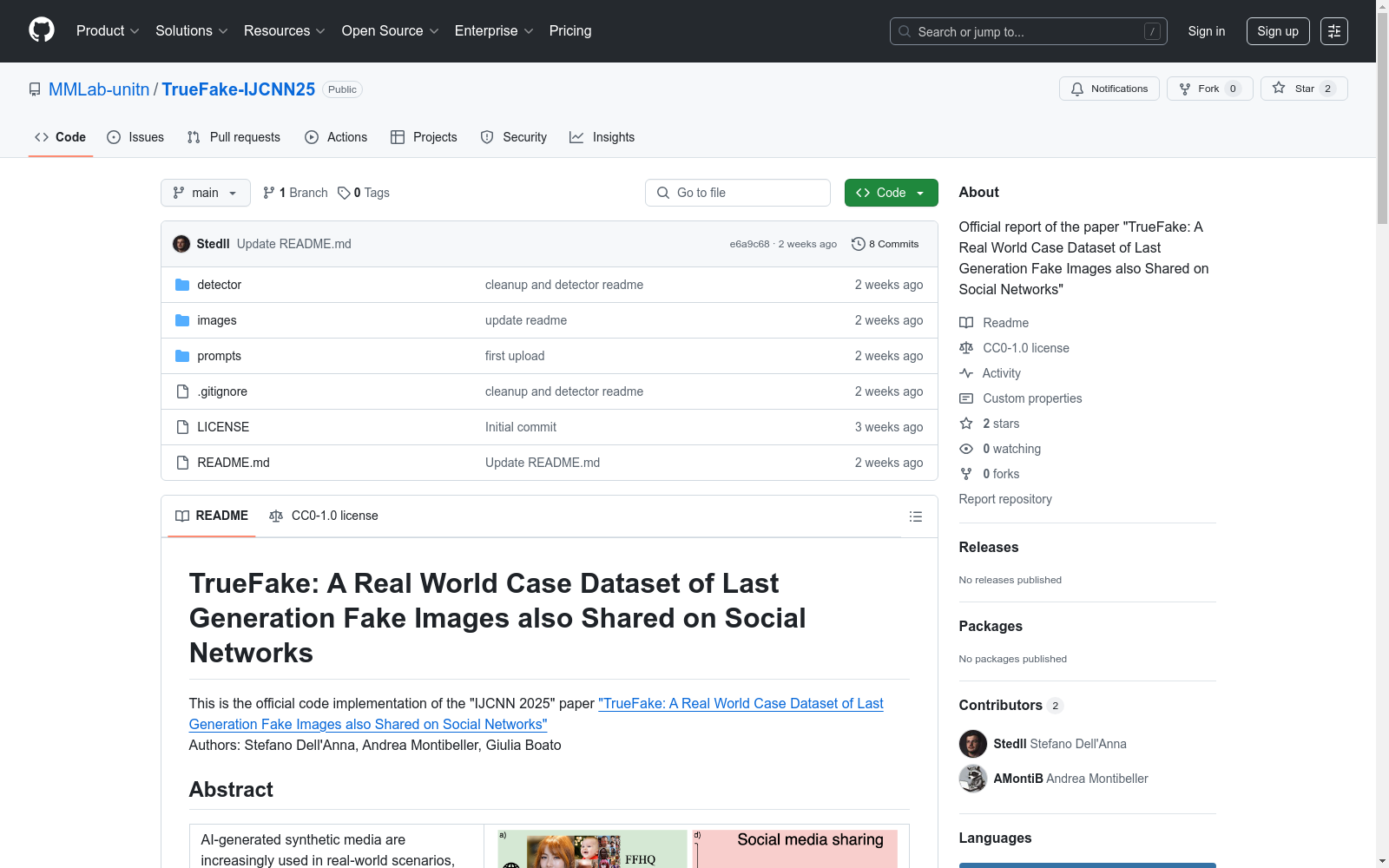Screen dimensions: 1389x868
Task: Select the README tab in the file viewer
Action: pyautogui.click(x=212, y=516)
